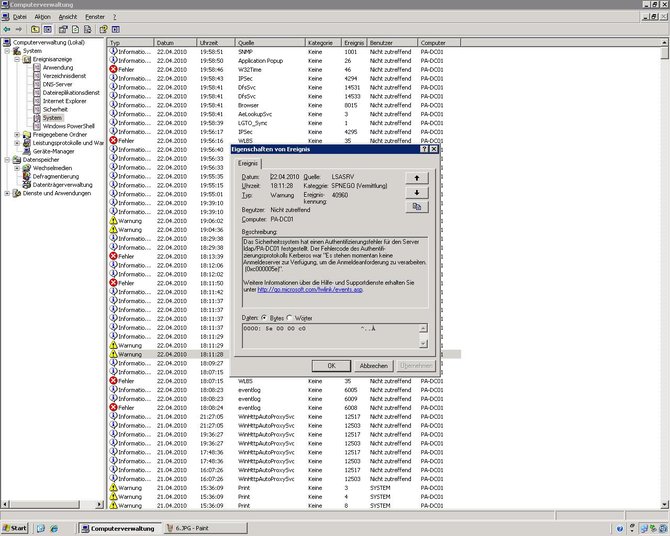Select Sicherheit log in the tree
Screen dimensions: 670x536
pyautogui.click(x=55, y=109)
